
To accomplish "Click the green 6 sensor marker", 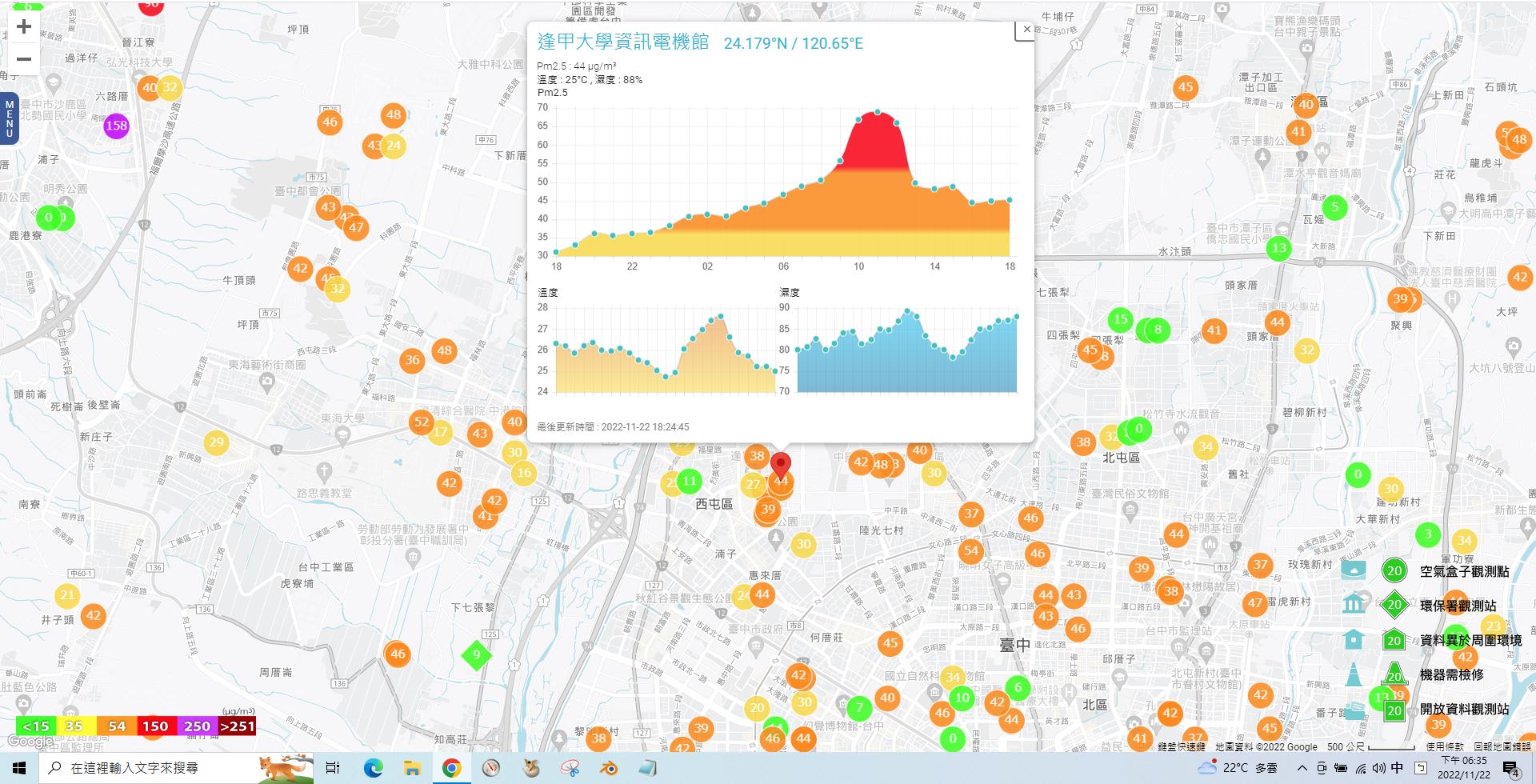I will pyautogui.click(x=1018, y=687).
